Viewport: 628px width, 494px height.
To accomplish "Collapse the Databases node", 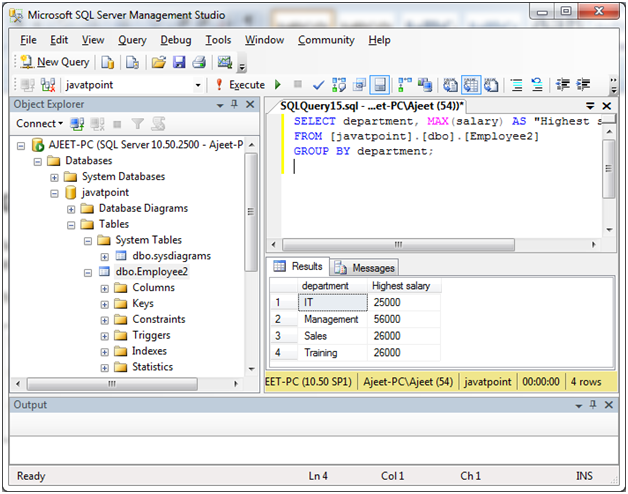I will (x=38, y=162).
